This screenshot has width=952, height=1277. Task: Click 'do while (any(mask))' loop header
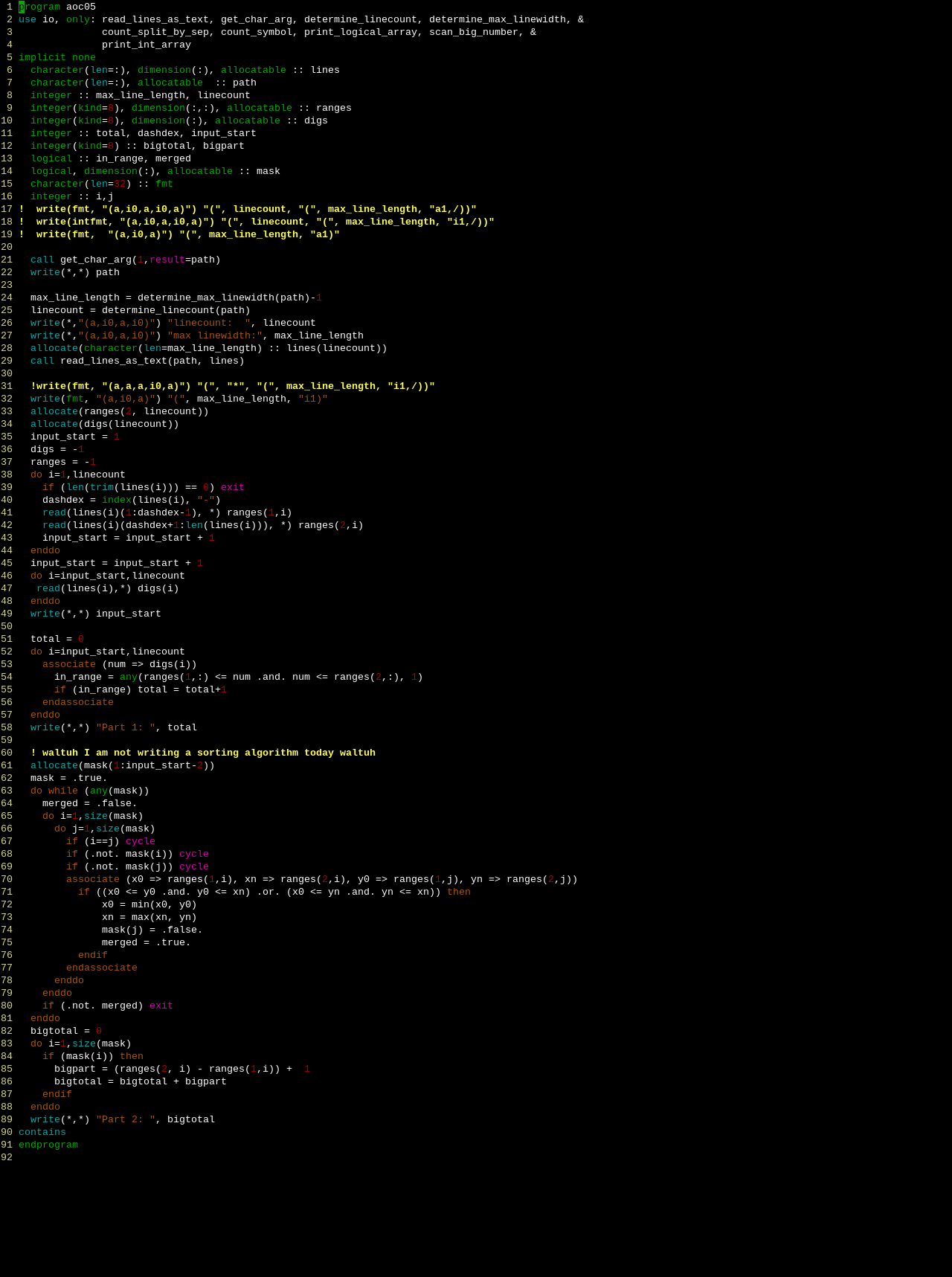(x=90, y=791)
